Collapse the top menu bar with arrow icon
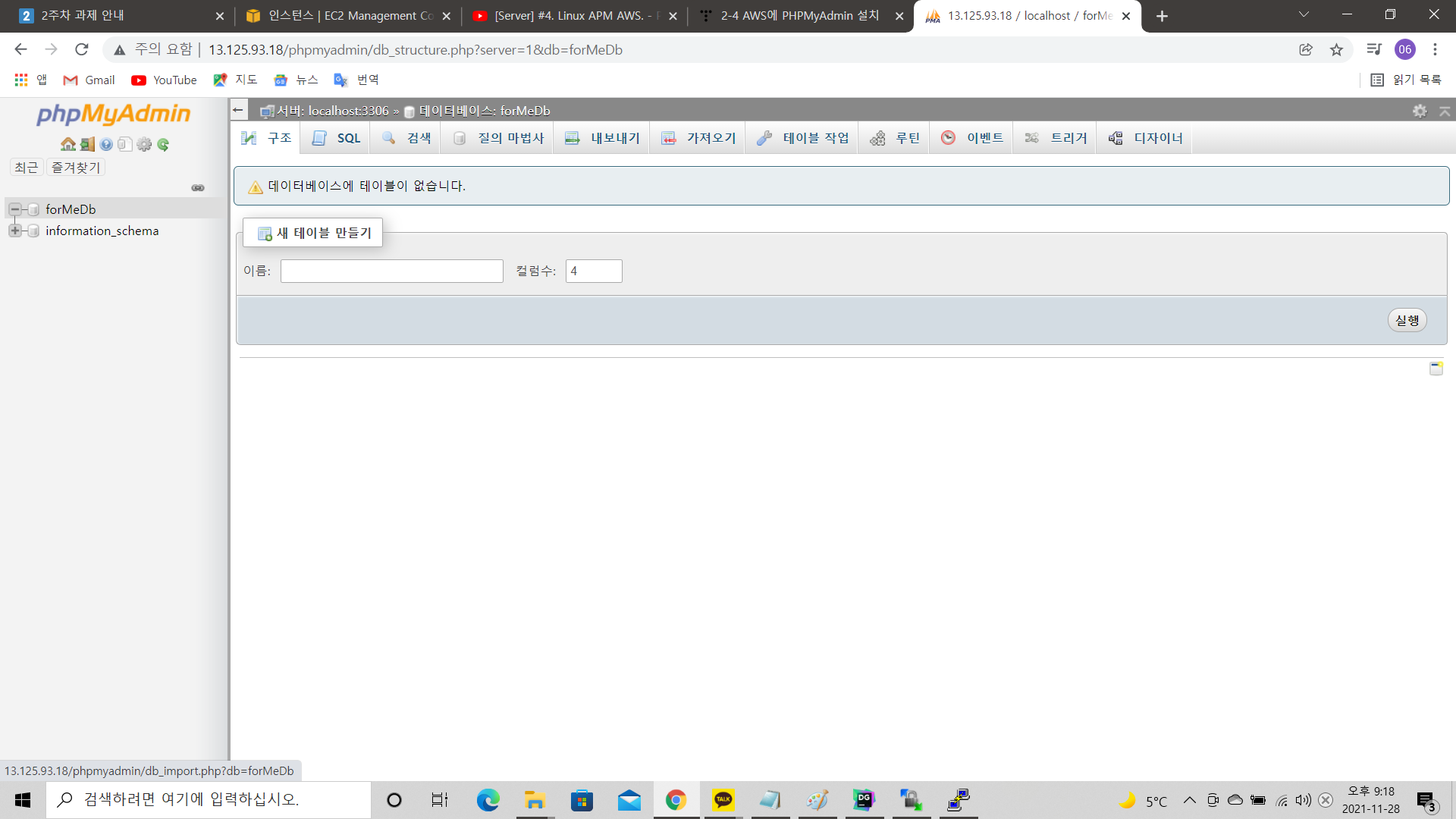Viewport: 1456px width, 819px height. pos(1445,111)
